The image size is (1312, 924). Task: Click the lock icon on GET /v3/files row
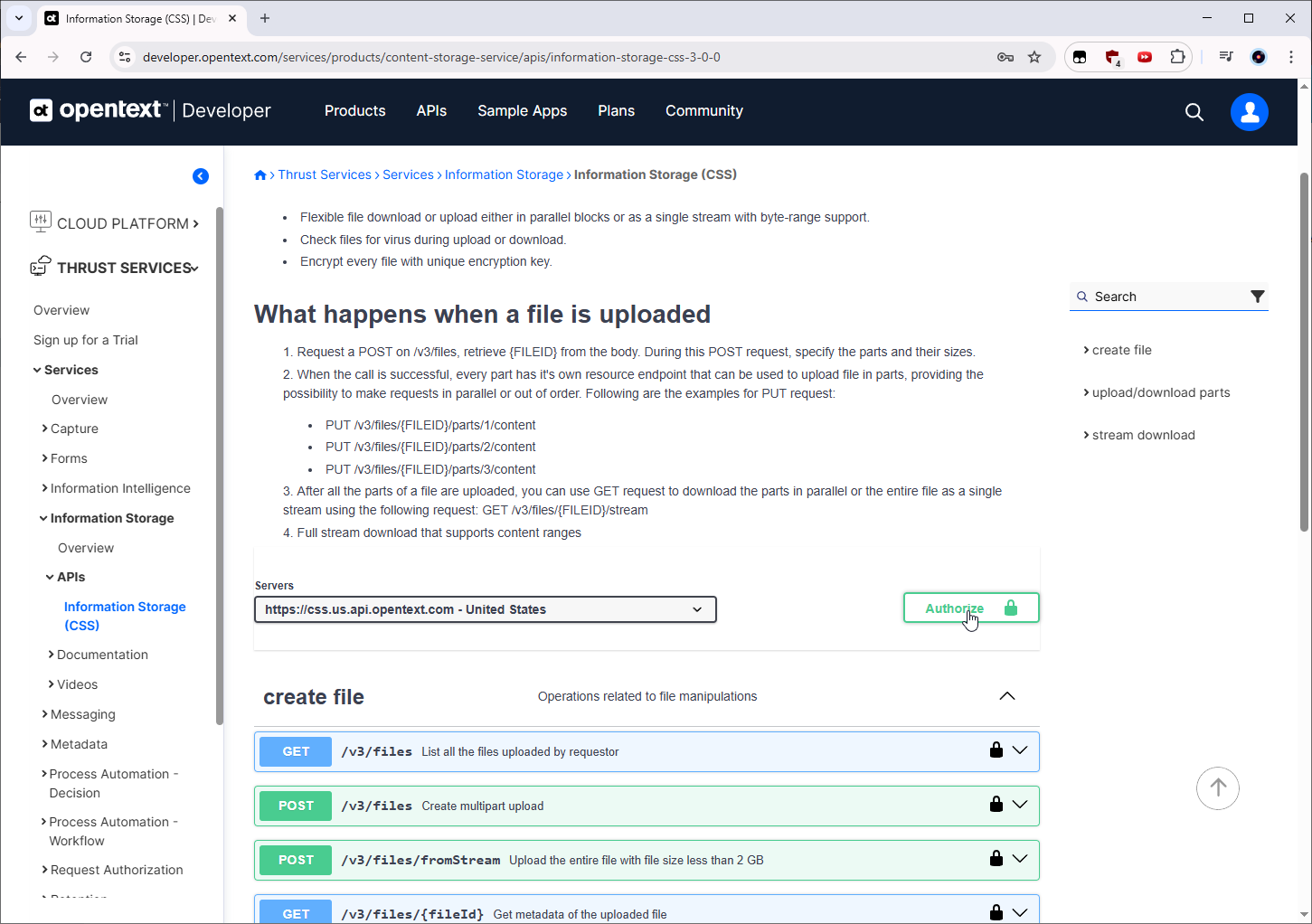click(996, 750)
